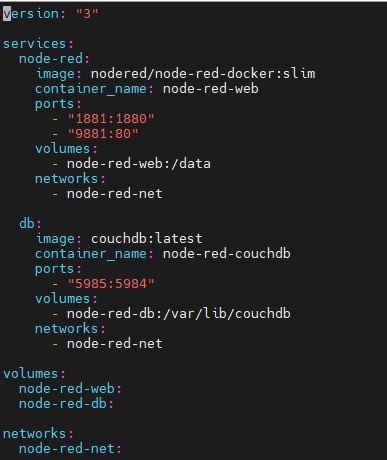Click the node-red-db:/var/lib/couchdb volume entry
Screen dimensions: 387x460
point(179,314)
